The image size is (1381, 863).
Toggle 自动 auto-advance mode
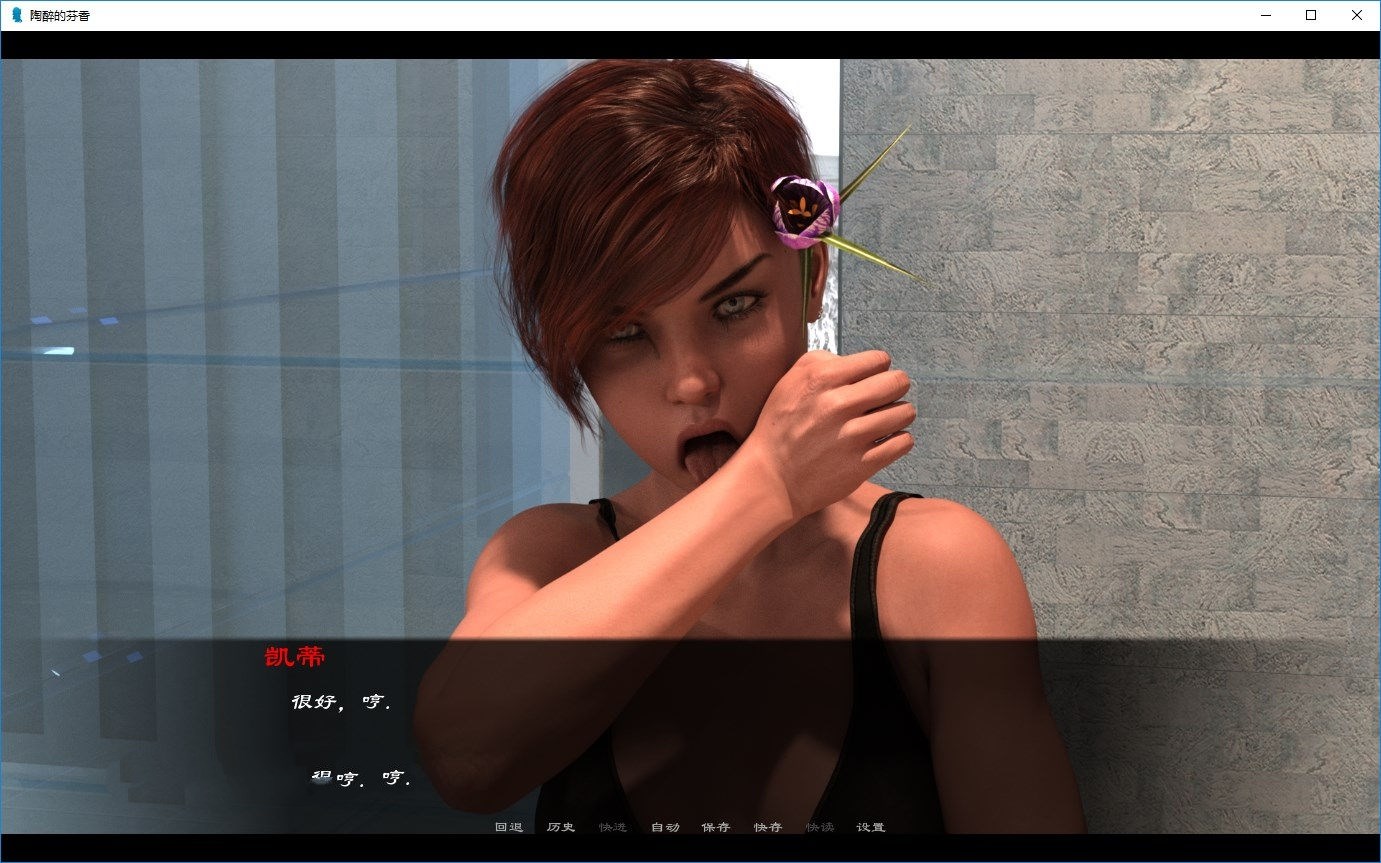[x=664, y=827]
